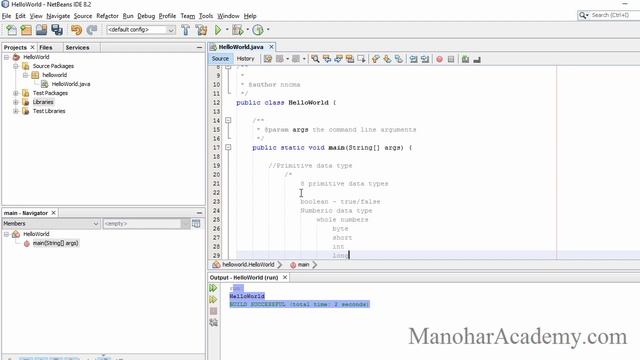Click the Clean and Build Project icon
The width and height of the screenshot is (640, 360).
(201, 30)
